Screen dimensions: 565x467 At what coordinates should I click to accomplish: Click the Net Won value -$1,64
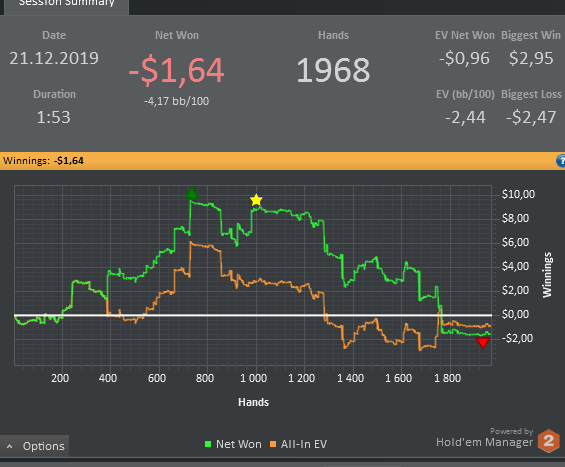(x=177, y=70)
